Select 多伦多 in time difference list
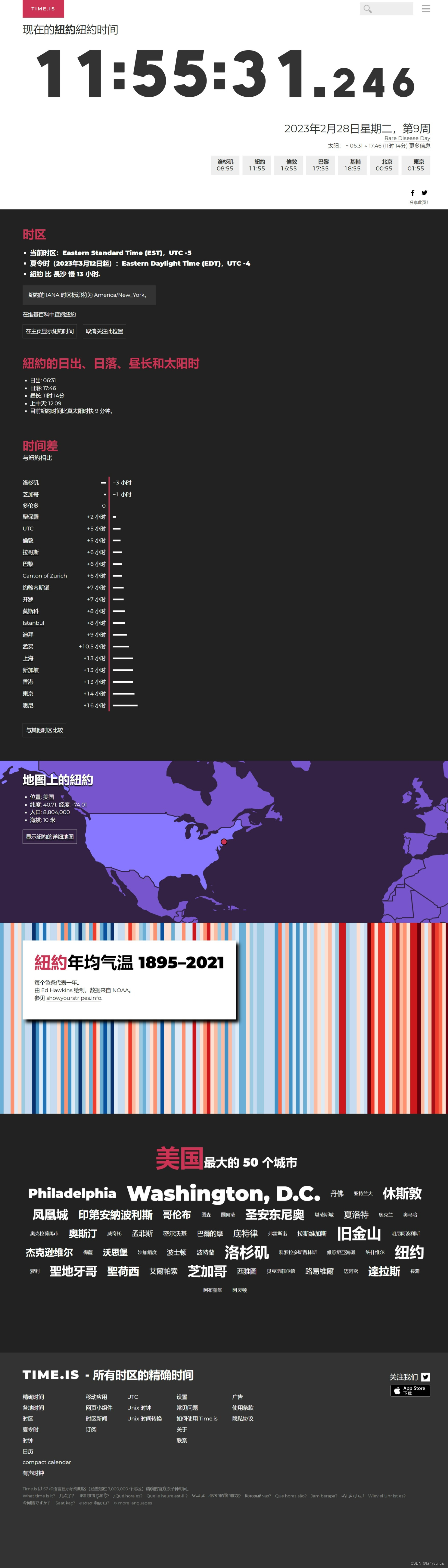448x1568 pixels. [x=30, y=506]
